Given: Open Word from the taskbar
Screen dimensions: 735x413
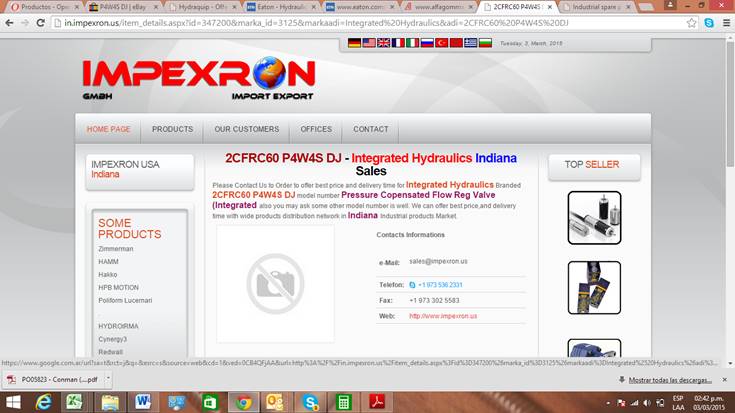Looking at the screenshot, I should tap(142, 402).
